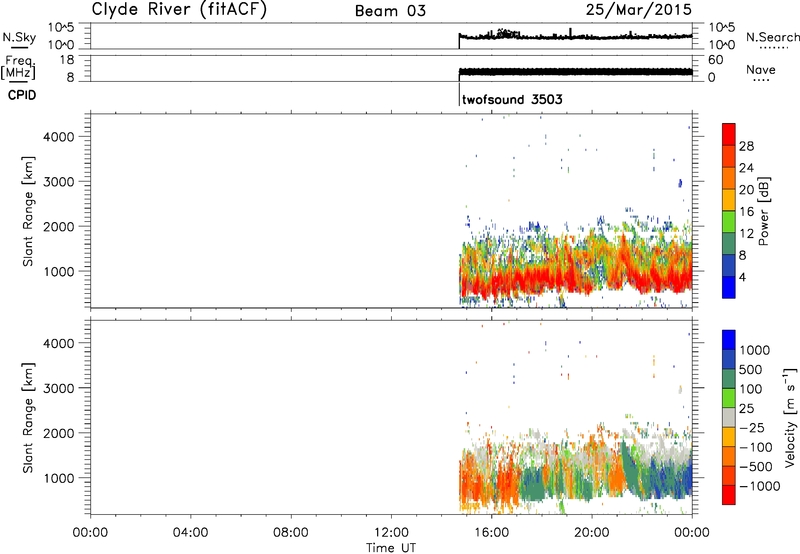
Task: Click the 'CPID' label
Action: [22, 95]
